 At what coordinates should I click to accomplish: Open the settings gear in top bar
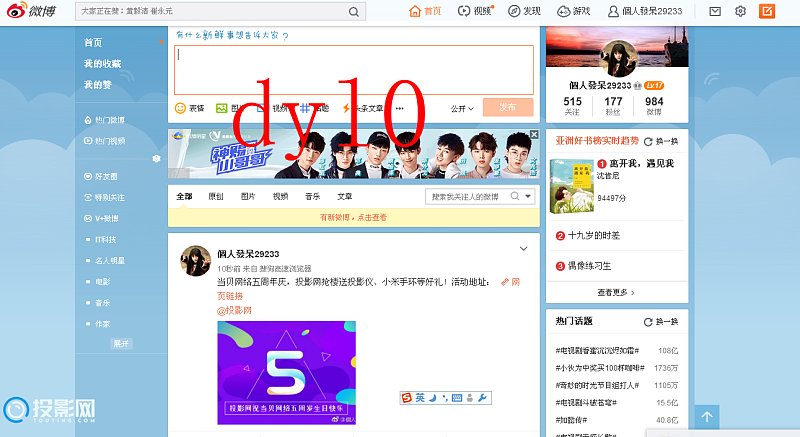coord(740,11)
